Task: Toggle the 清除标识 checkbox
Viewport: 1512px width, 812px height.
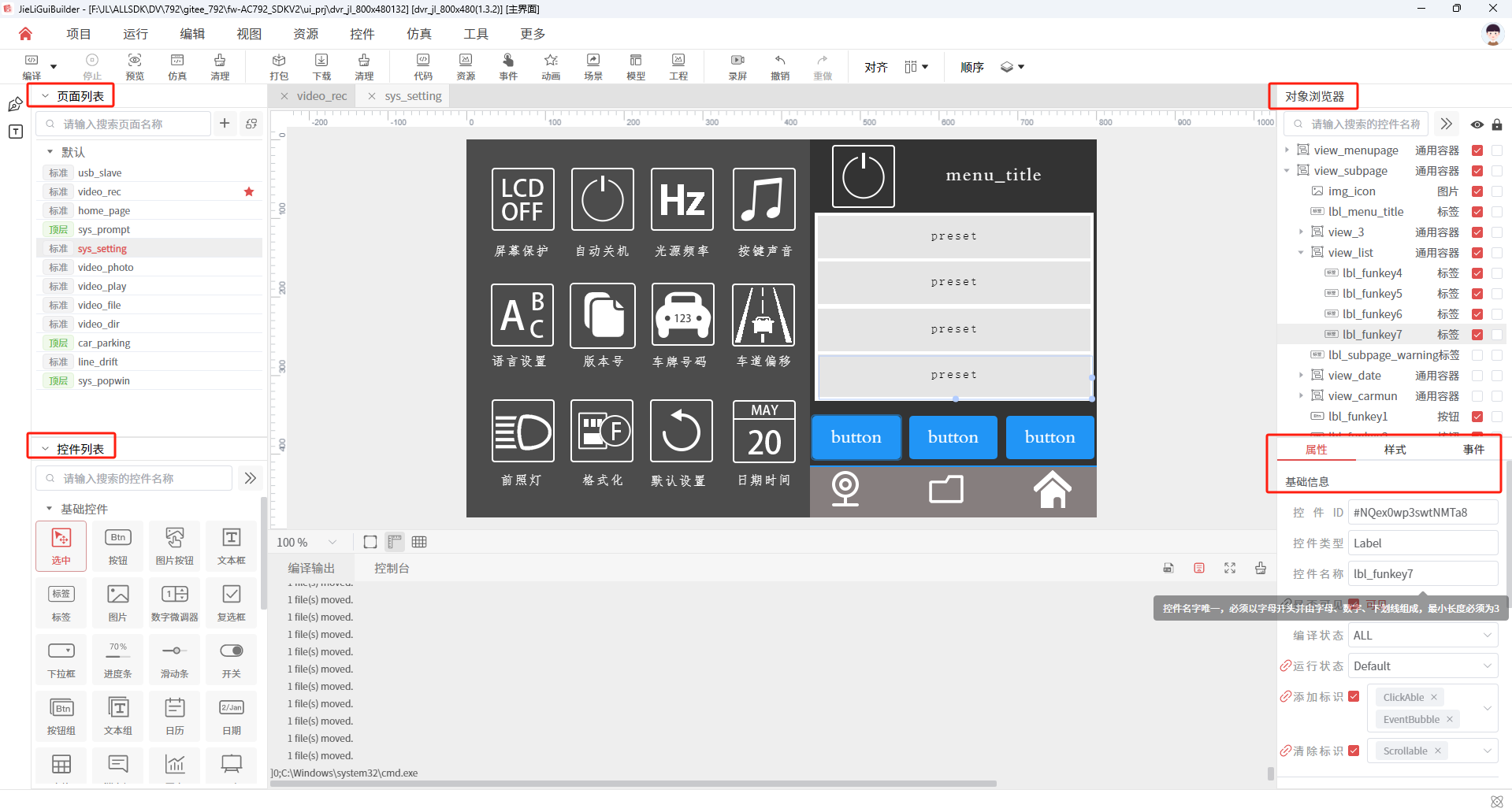Action: [x=1354, y=751]
